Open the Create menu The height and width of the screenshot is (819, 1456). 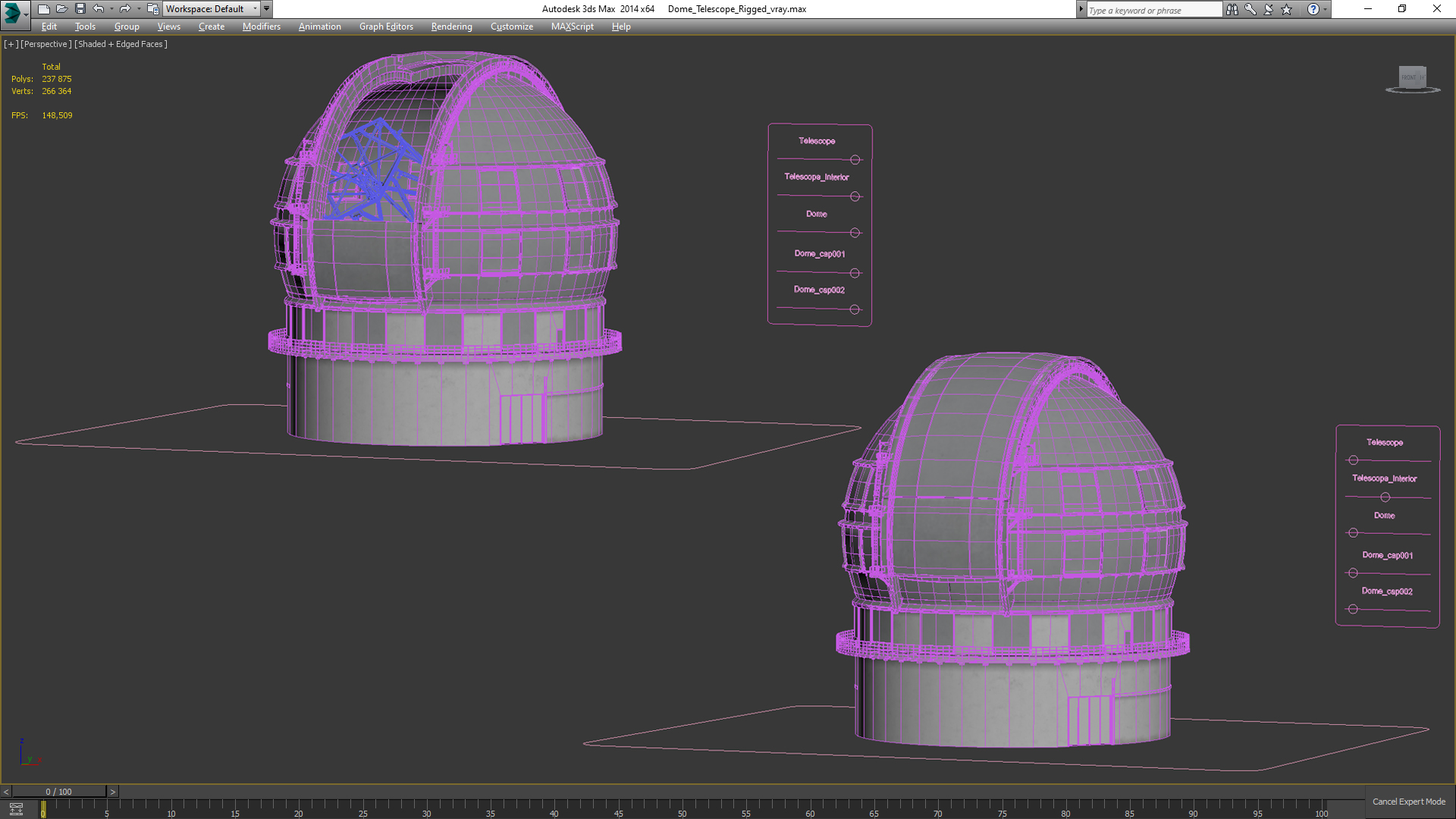click(x=212, y=27)
